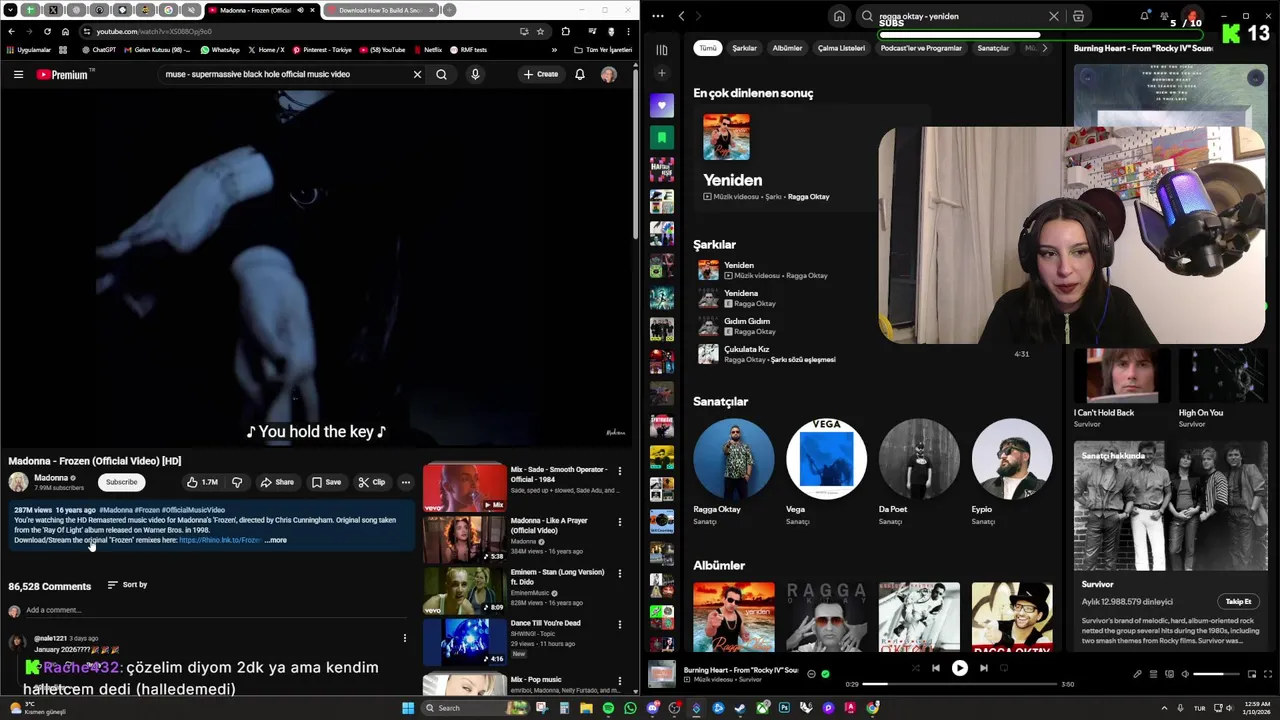Share the Madonna Frozen video
The height and width of the screenshot is (720, 1280).
[x=277, y=482]
